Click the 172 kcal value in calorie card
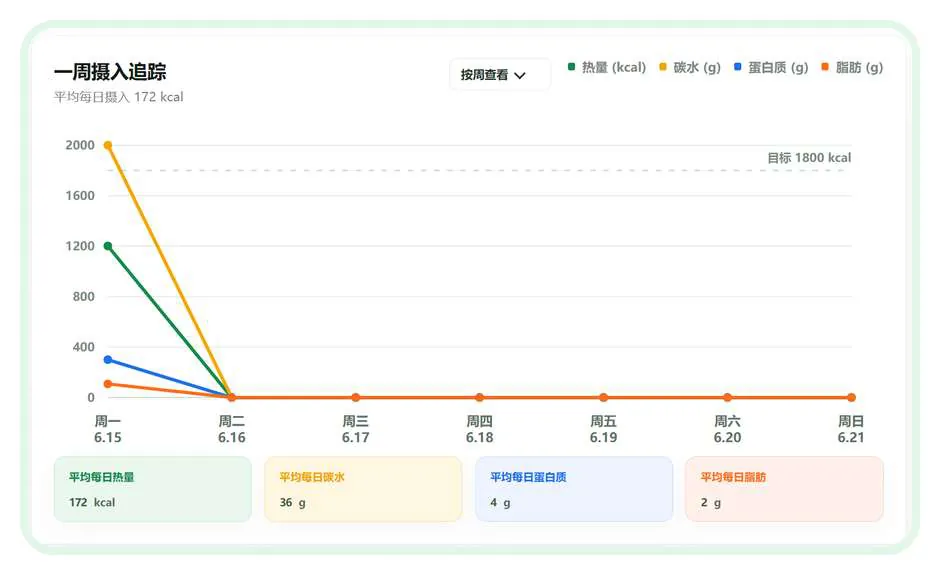940x575 pixels. 92,502
